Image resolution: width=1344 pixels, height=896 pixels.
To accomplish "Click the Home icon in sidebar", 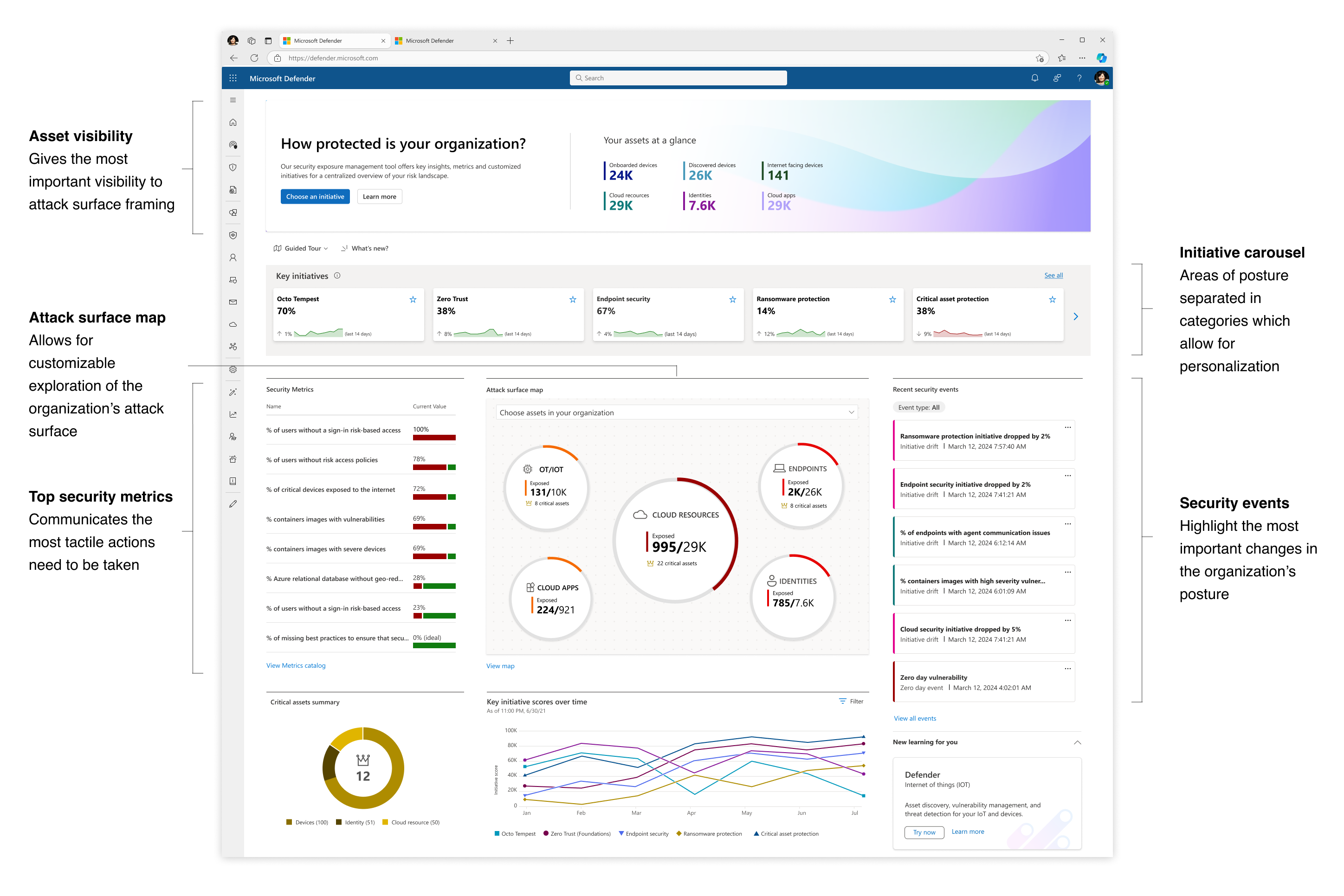I will click(233, 122).
